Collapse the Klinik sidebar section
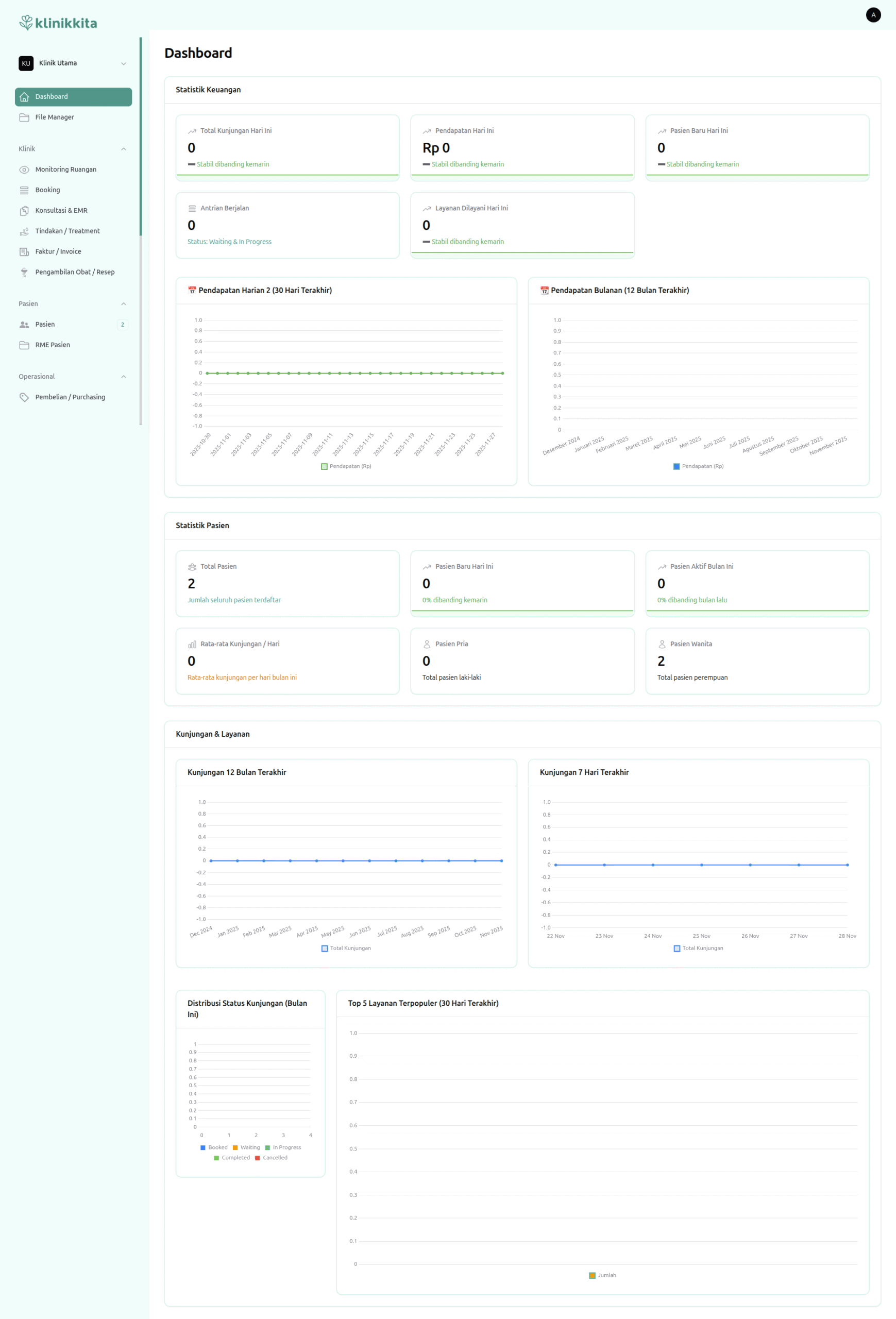 click(123, 149)
